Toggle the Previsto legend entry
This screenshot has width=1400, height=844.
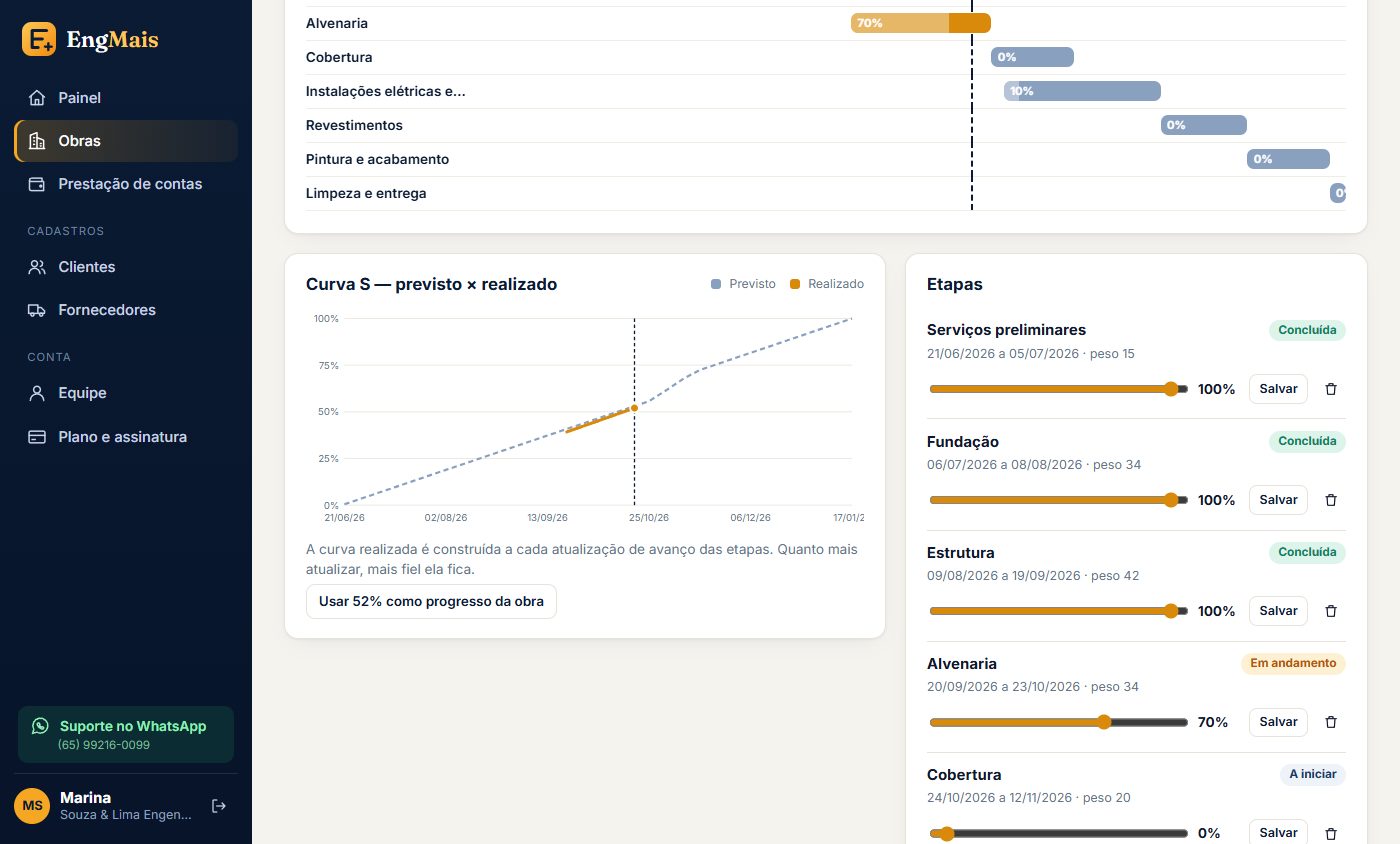(743, 284)
